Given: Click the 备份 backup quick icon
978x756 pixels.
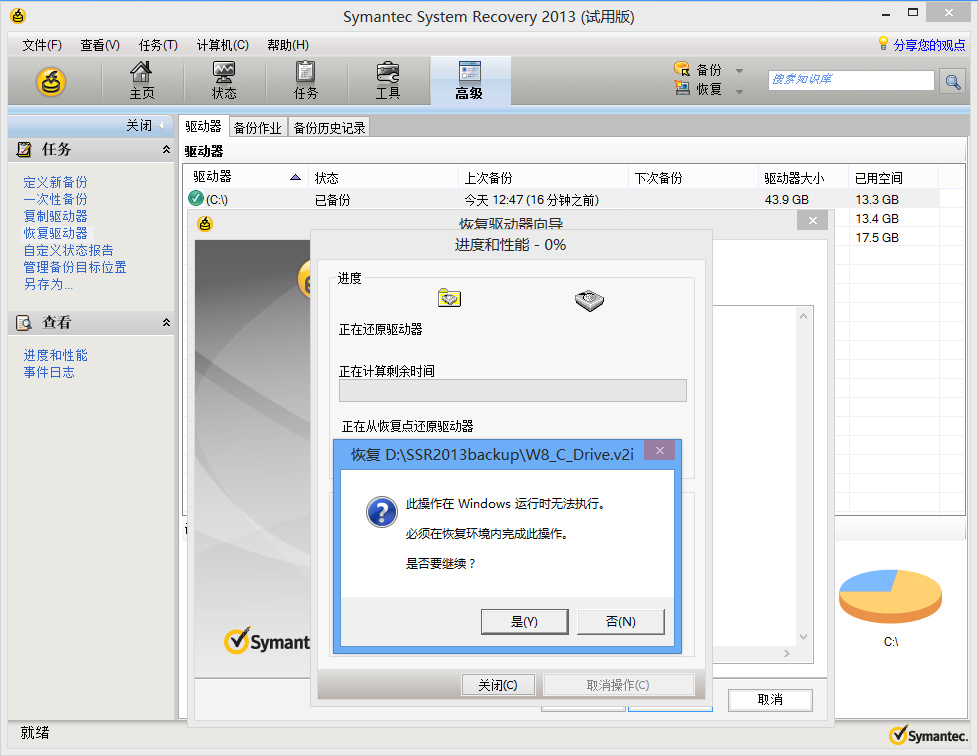Looking at the screenshot, I should click(682, 69).
